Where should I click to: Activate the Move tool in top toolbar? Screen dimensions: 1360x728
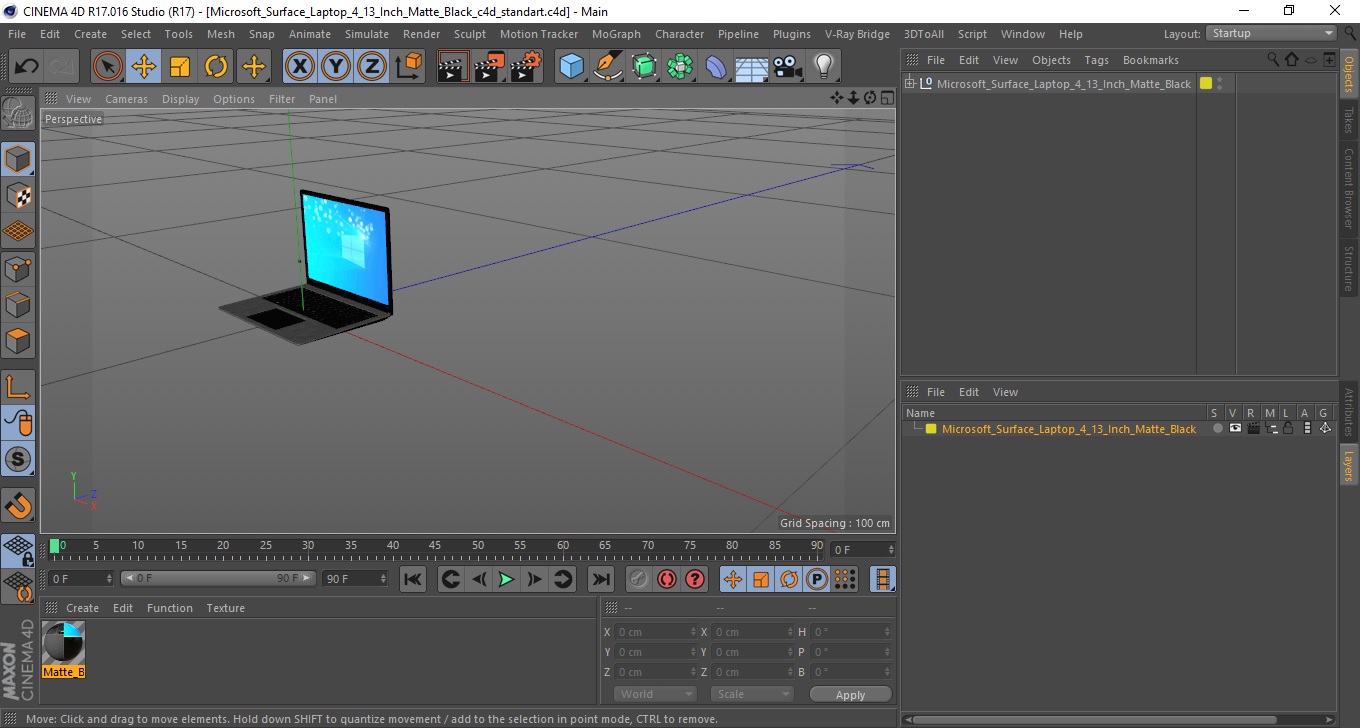pyautogui.click(x=144, y=67)
